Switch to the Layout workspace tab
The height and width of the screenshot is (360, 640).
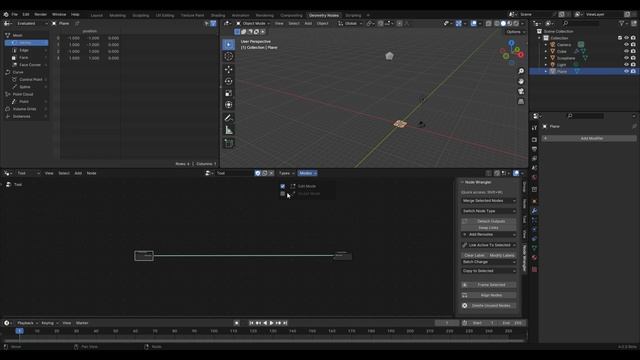pos(97,16)
